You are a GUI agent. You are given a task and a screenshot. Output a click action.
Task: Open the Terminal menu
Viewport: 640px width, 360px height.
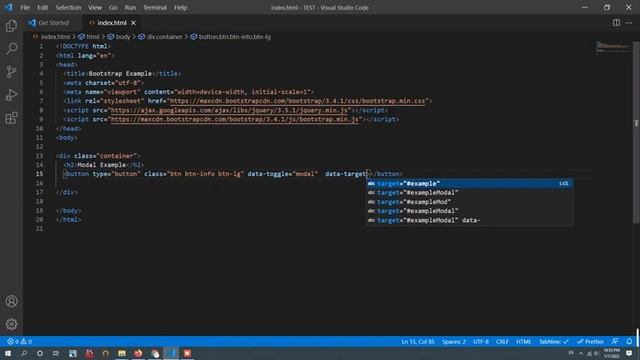point(155,7)
